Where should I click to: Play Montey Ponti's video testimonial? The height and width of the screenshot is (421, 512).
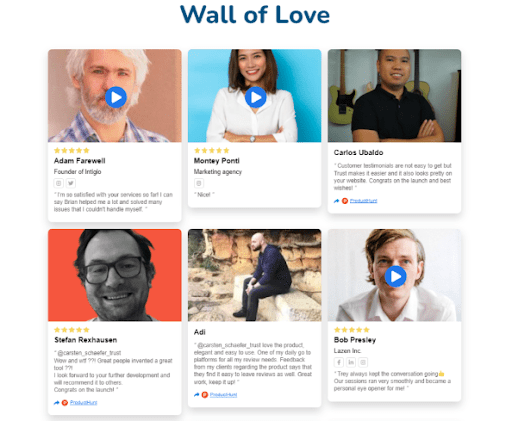coord(256,97)
